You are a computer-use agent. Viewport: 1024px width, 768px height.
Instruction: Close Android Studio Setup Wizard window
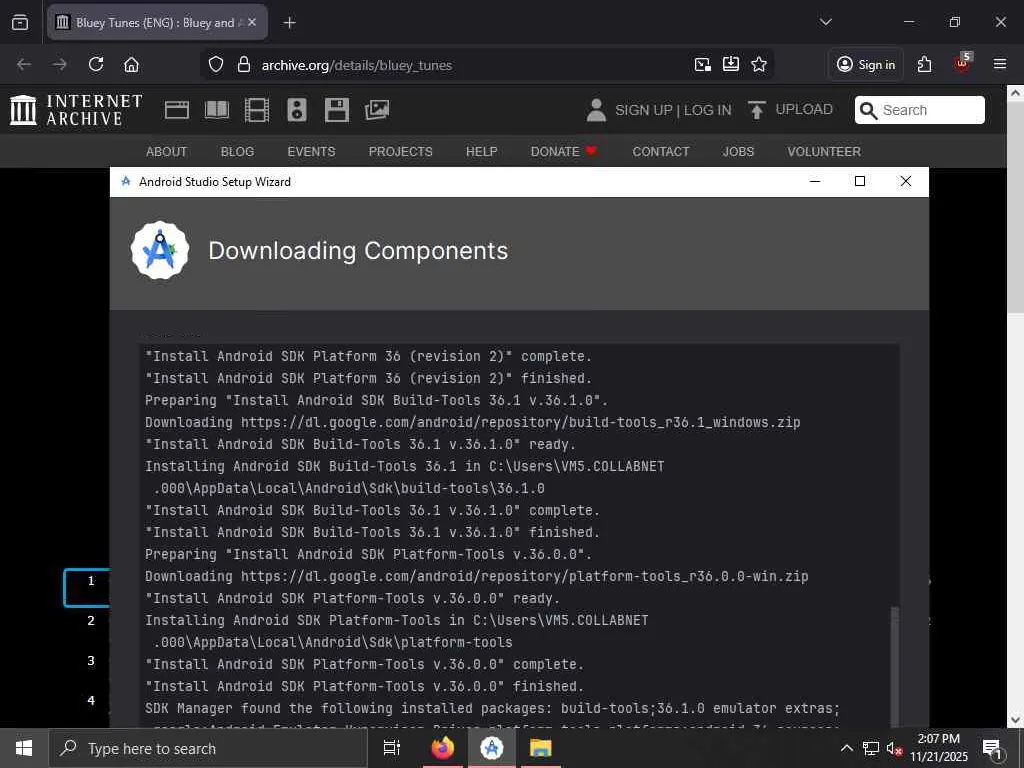pos(906,182)
